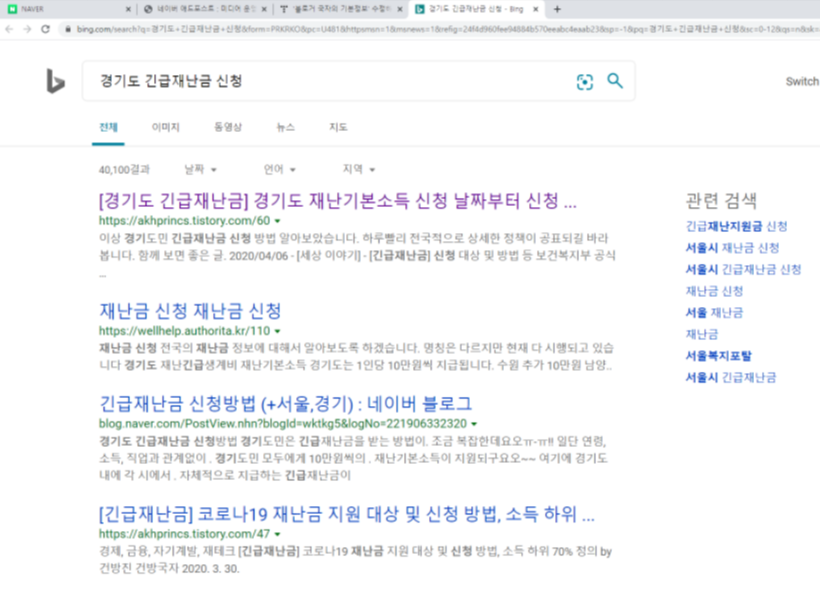Click related search 서울시 긴급재난금

coord(731,377)
